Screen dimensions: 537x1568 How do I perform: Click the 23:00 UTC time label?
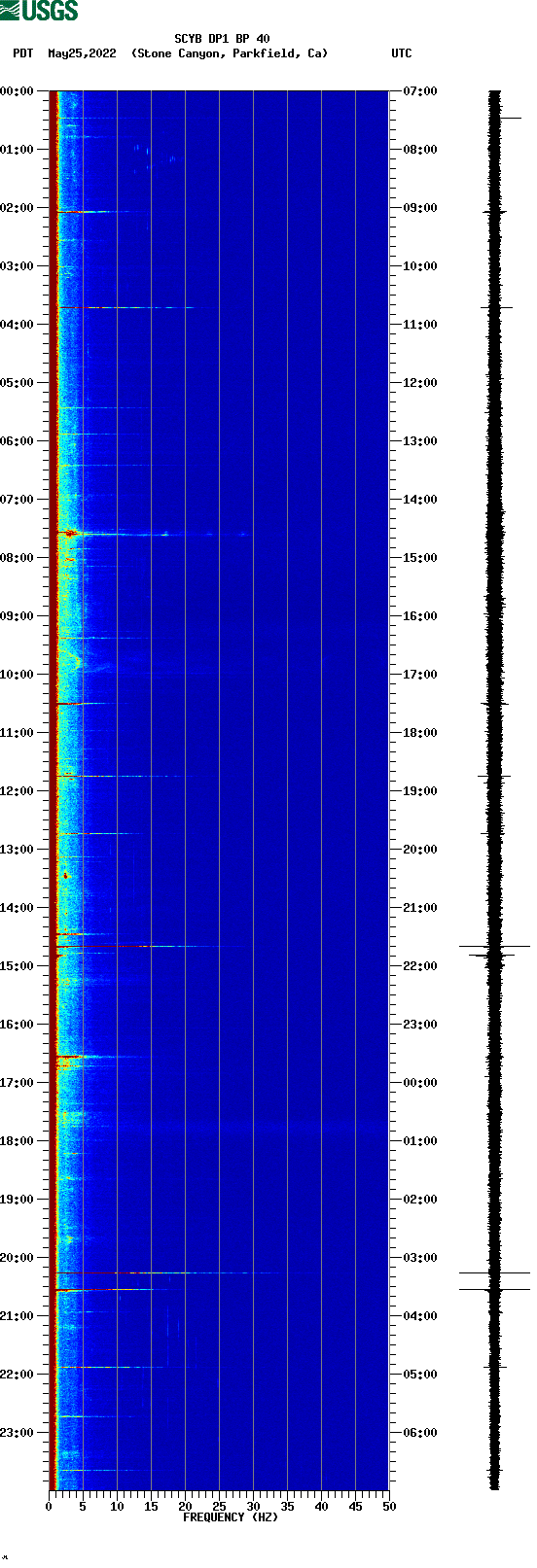tap(420, 1025)
